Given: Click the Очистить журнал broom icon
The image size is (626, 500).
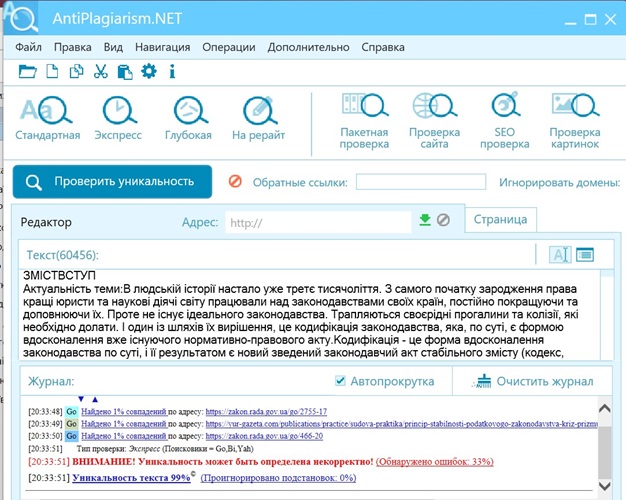Looking at the screenshot, I should [482, 381].
